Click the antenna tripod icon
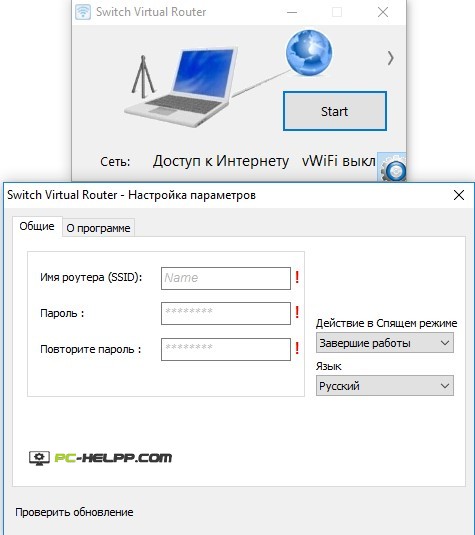This screenshot has width=475, height=535. coord(143,75)
